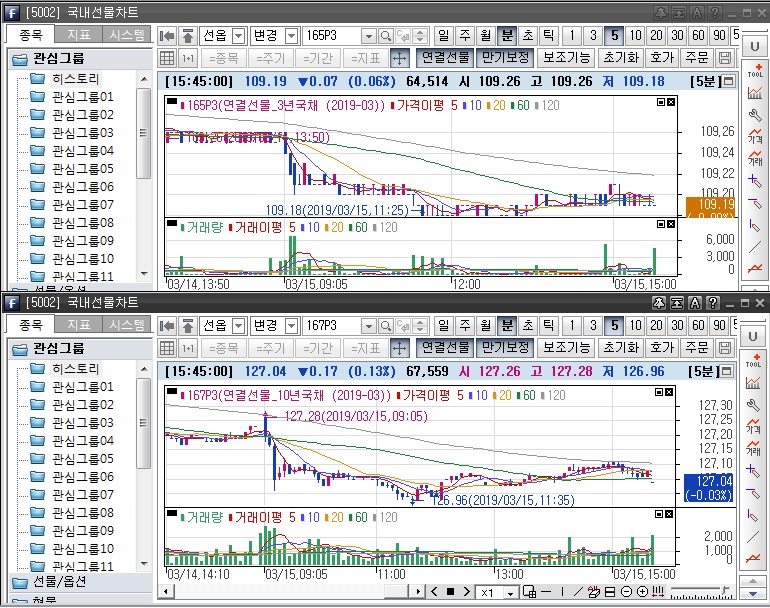The width and height of the screenshot is (770, 608).
Task: Click the eraser tool in bottom chart toolbar
Action: [x=594, y=592]
